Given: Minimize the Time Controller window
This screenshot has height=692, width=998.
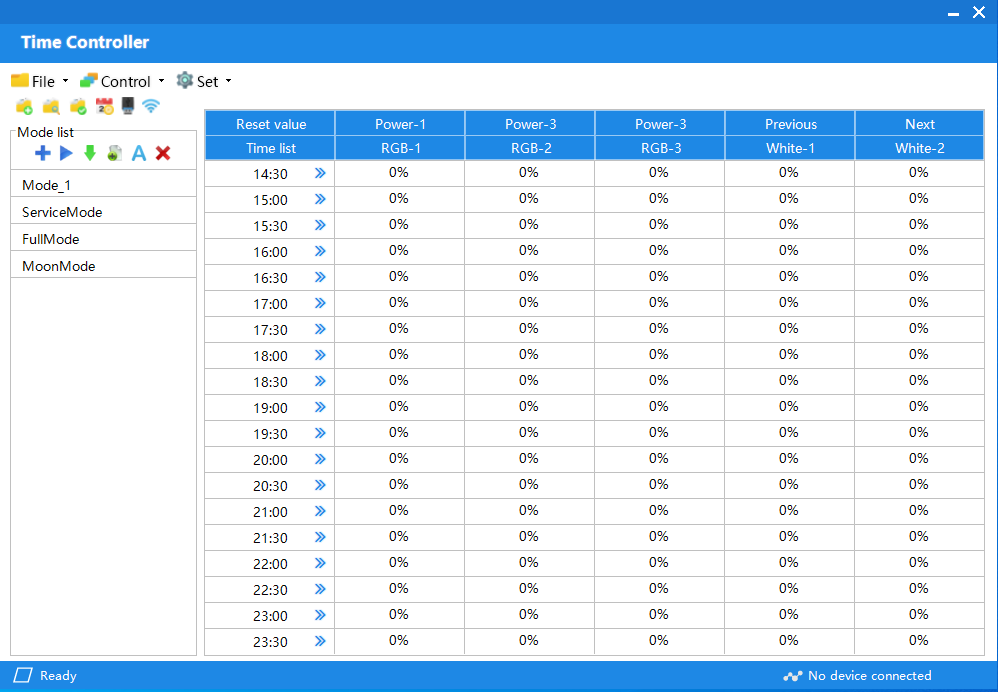Looking at the screenshot, I should [x=953, y=13].
